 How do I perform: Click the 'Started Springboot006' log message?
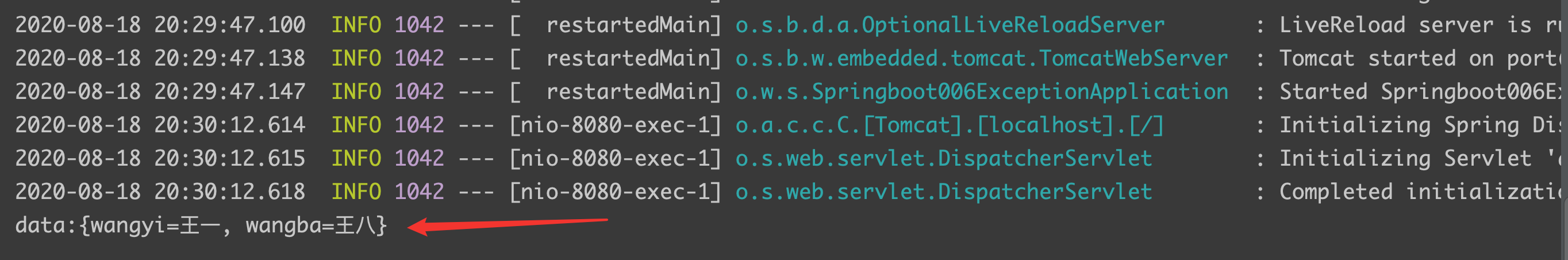pyautogui.click(x=1418, y=92)
